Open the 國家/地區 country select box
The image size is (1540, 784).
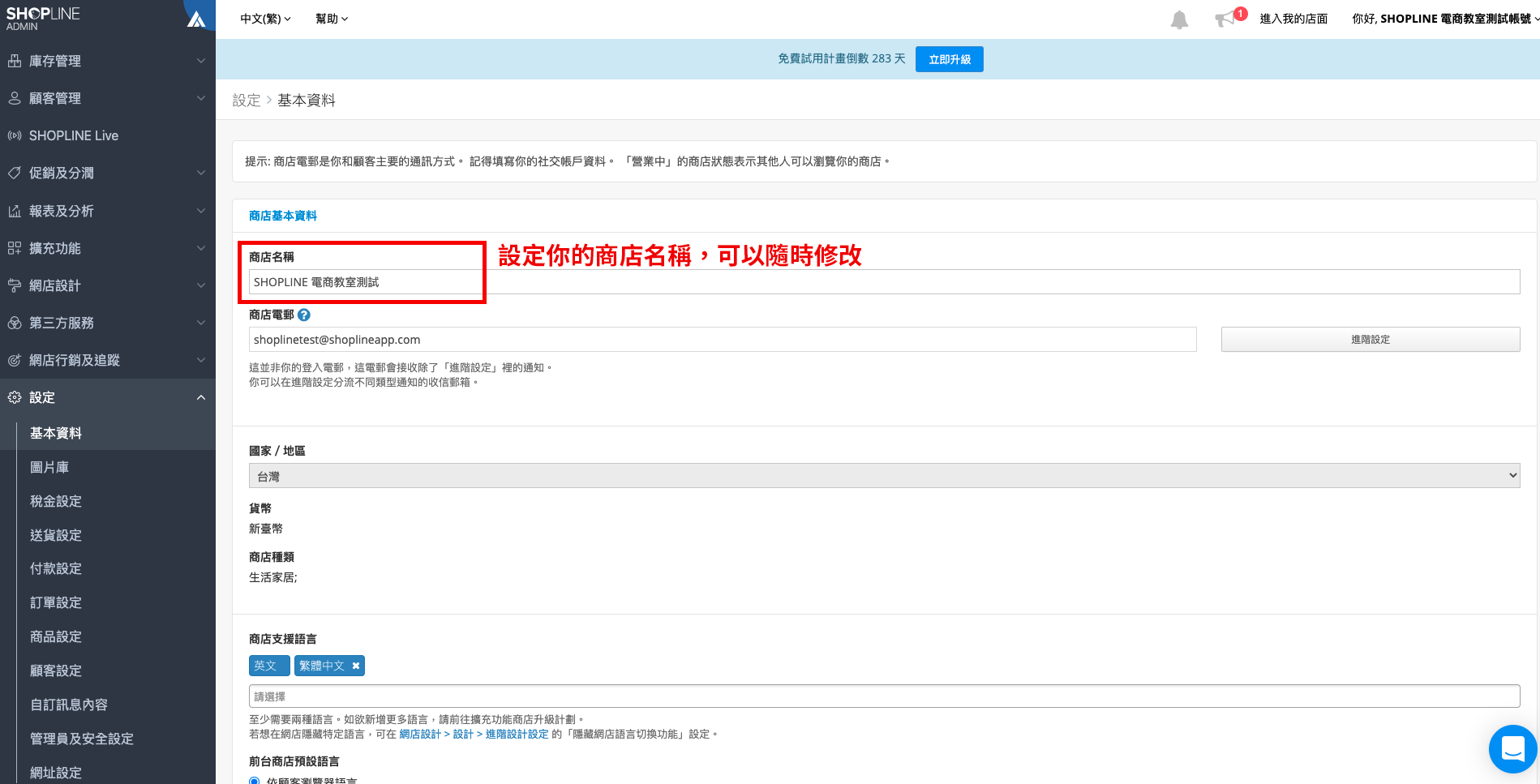point(884,476)
